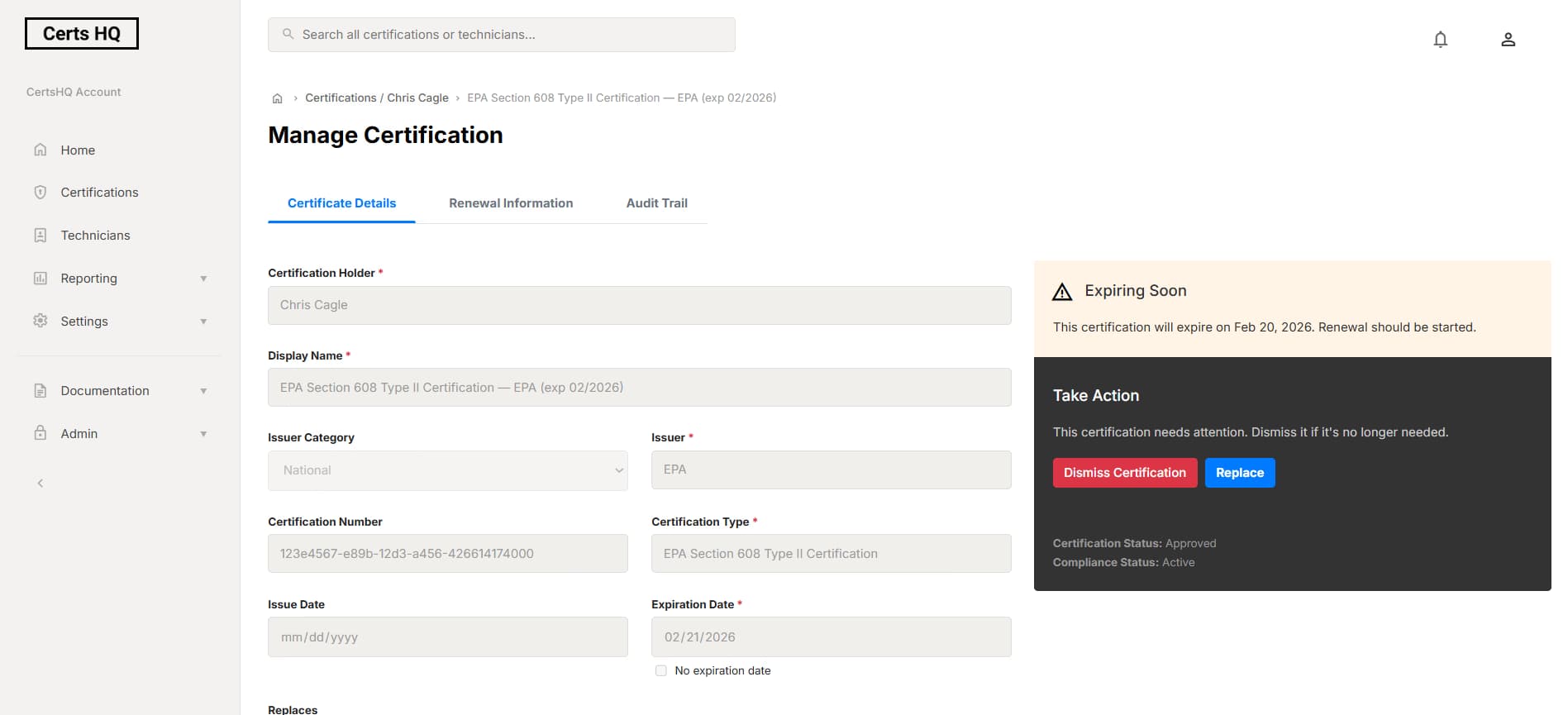The image size is (1568, 715).
Task: Expand the Admin submenu arrow
Action: click(203, 434)
